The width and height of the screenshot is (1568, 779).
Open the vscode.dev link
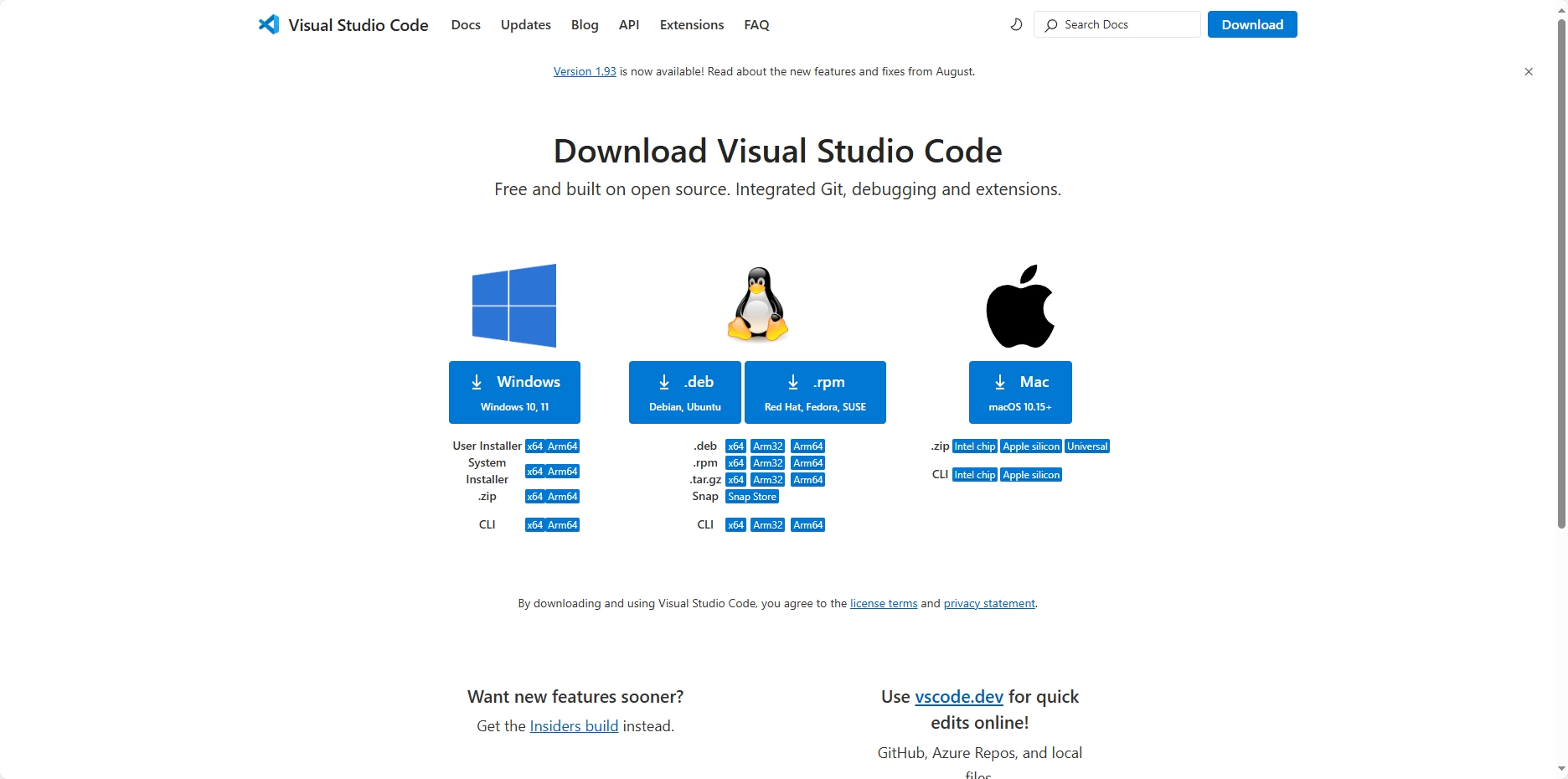[x=959, y=697]
